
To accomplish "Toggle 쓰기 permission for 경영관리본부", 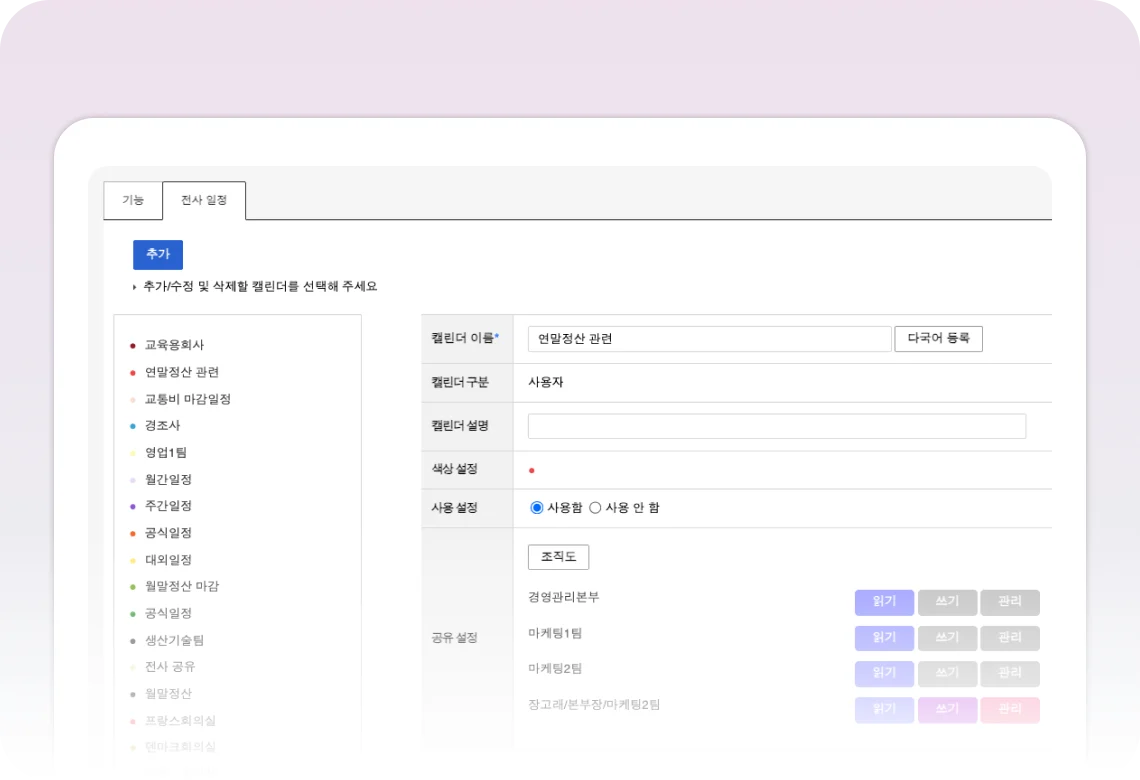I will coord(947,602).
